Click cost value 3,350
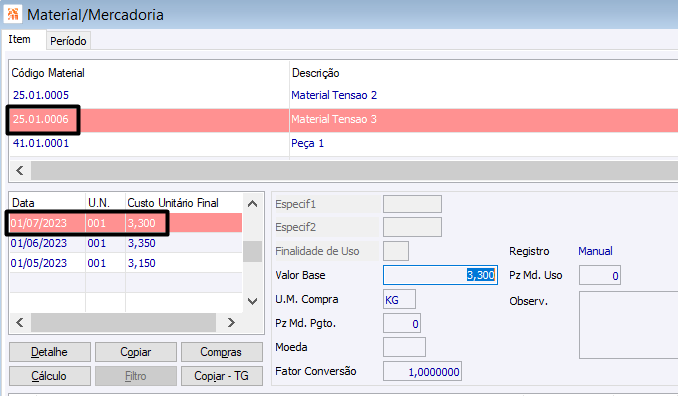The image size is (678, 396). tap(141, 243)
